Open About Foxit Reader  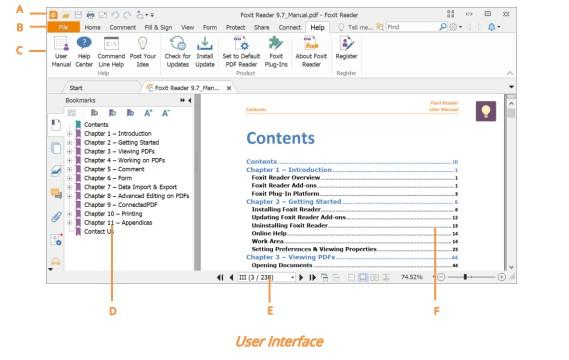pos(311,52)
